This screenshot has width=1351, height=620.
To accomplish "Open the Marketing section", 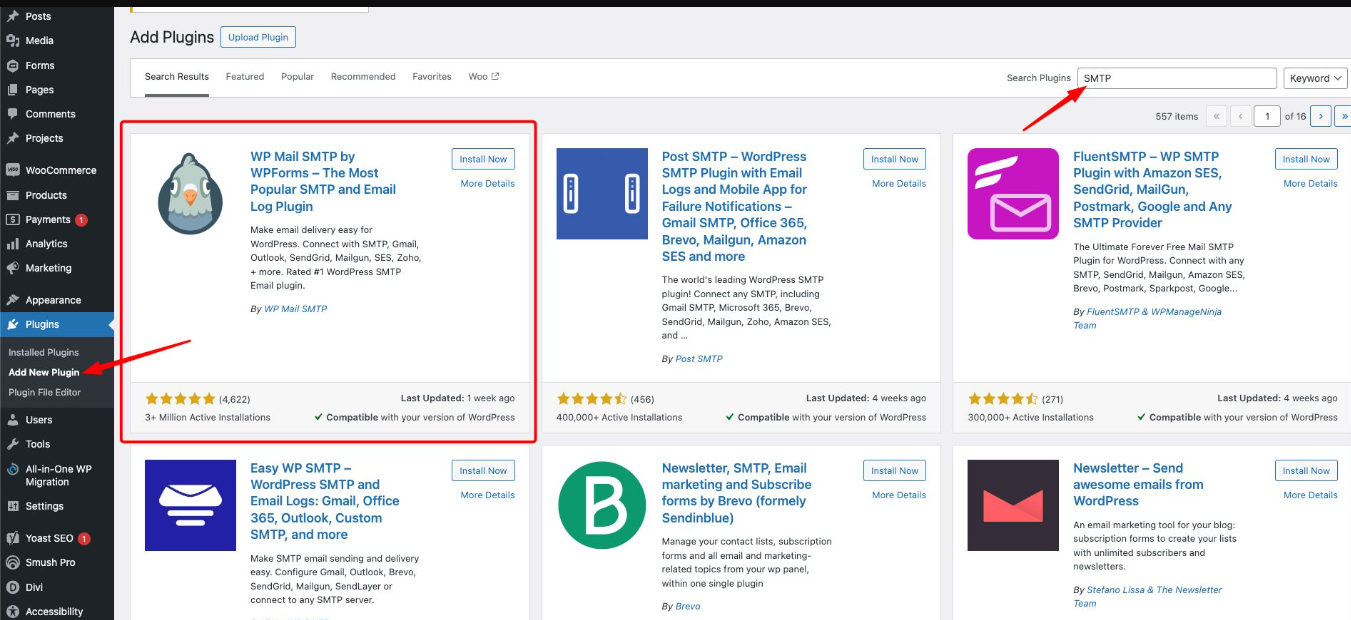I will click(47, 268).
